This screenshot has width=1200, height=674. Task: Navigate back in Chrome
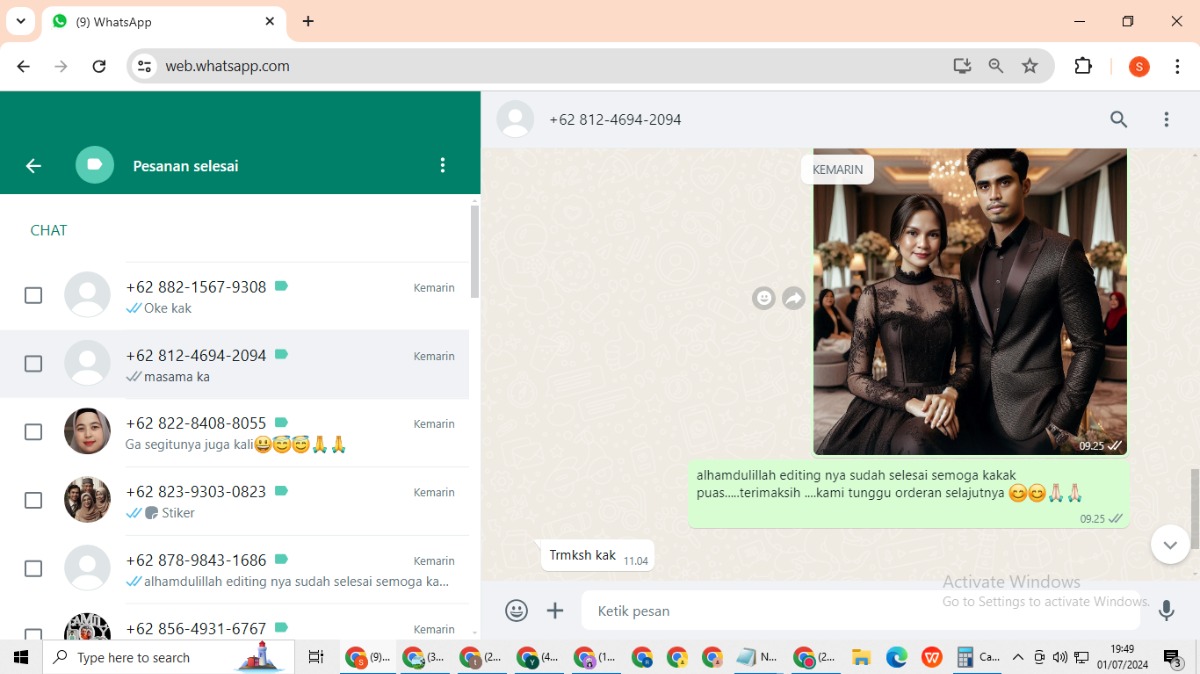(24, 66)
